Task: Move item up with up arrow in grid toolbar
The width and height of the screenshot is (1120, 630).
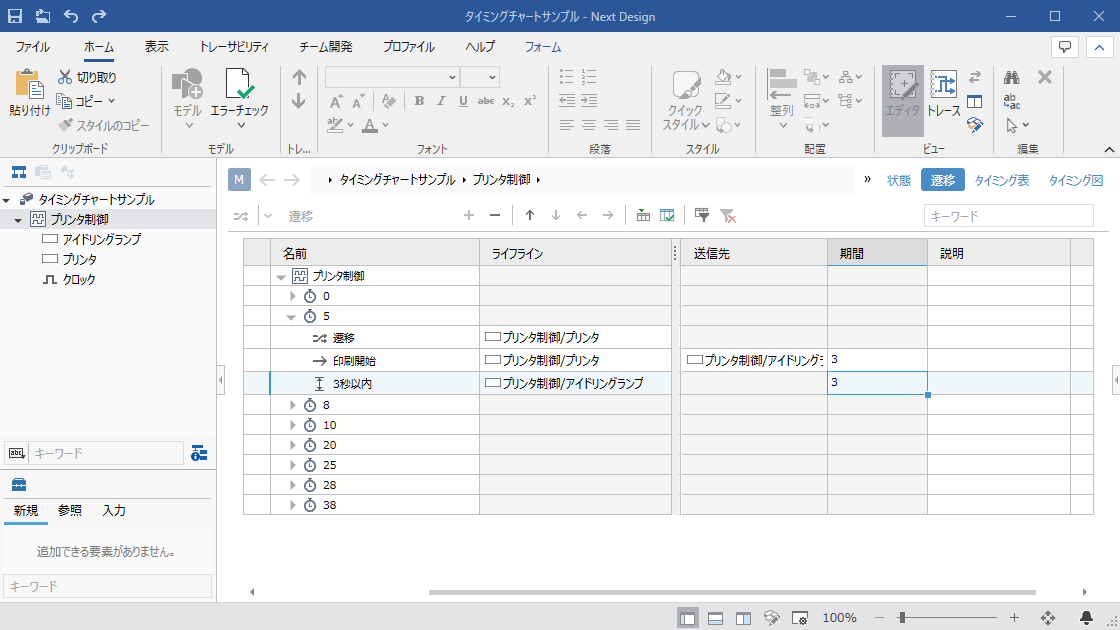Action: [530, 215]
